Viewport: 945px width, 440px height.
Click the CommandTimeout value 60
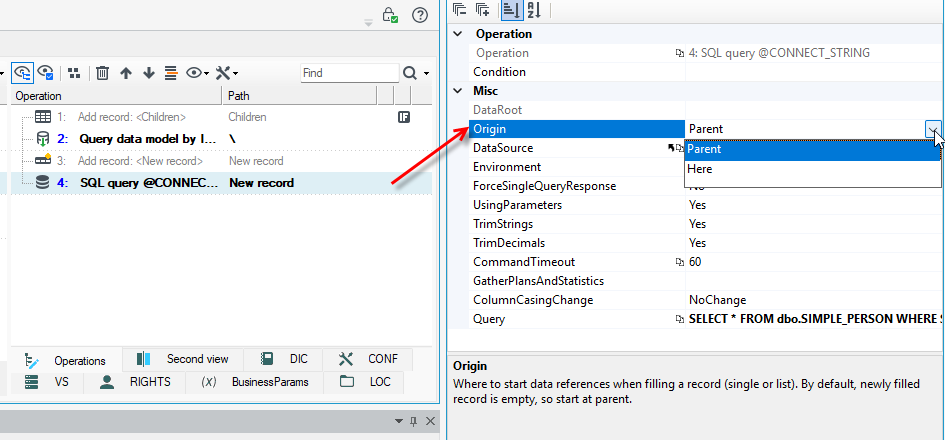(x=695, y=262)
